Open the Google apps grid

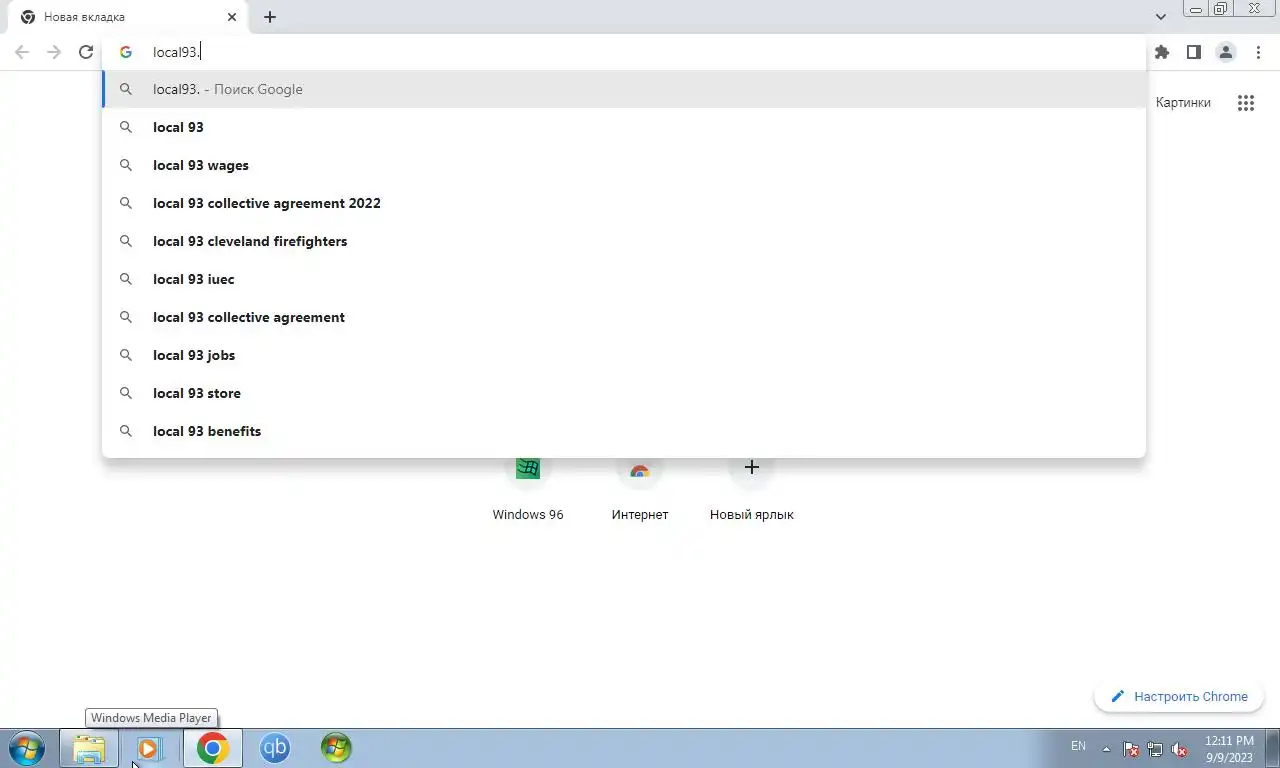pos(1246,103)
